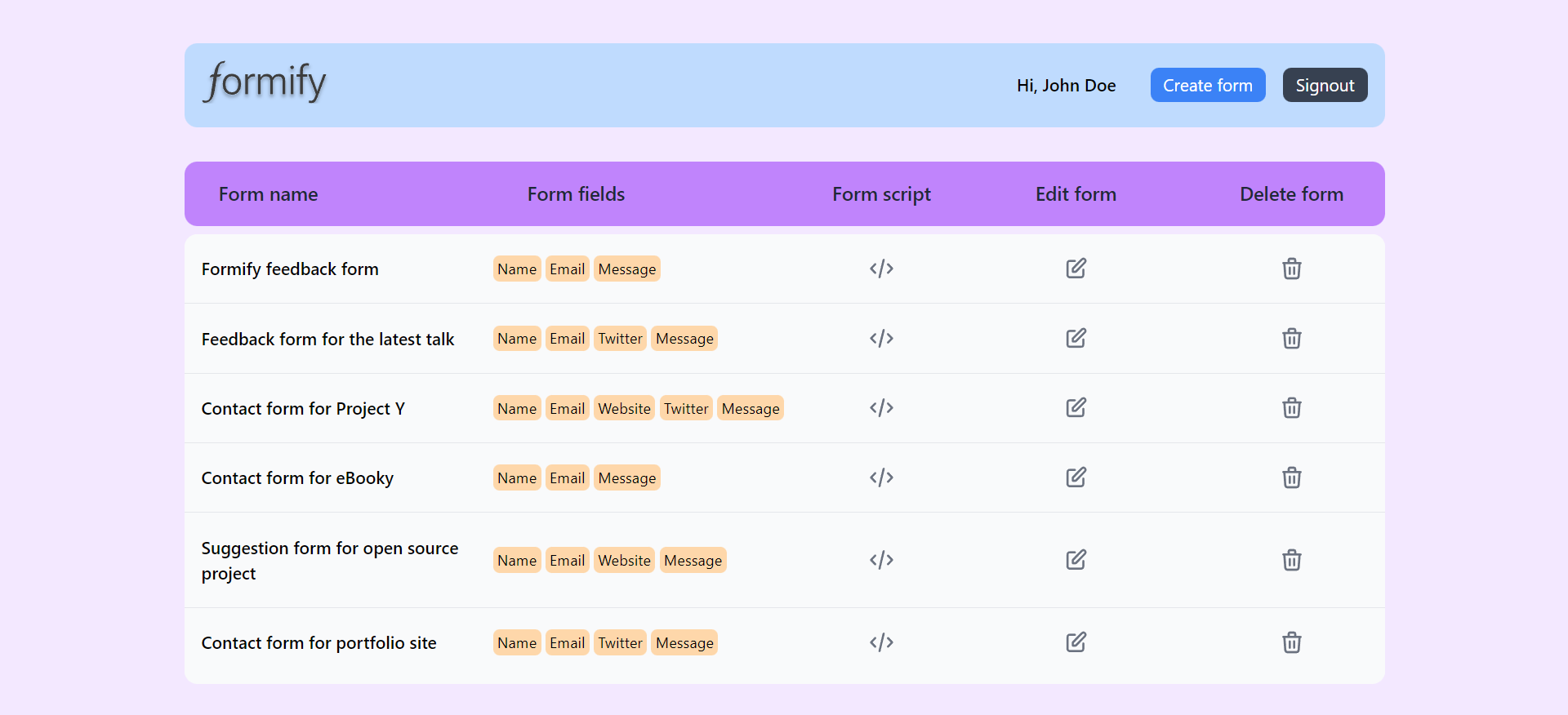Image resolution: width=1568 pixels, height=715 pixels.
Task: Click the Form fields column header
Action: [x=576, y=194]
